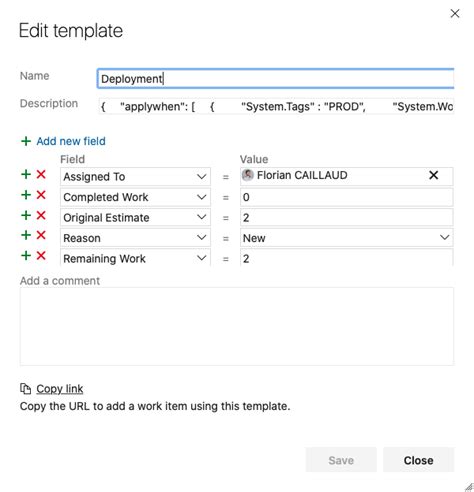Viewport: 474px width, 492px height.
Task: Open the Completed Work field dropdown
Action: [201, 197]
